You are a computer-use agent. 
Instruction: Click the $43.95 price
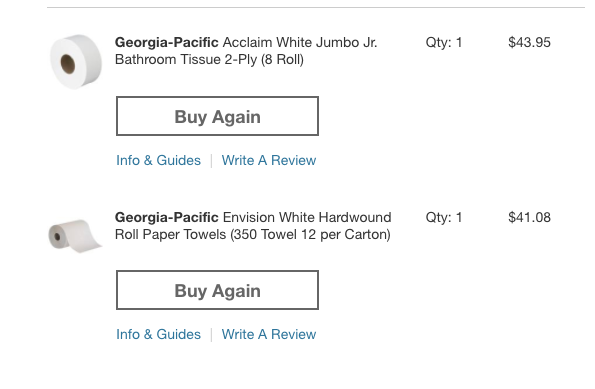(x=529, y=42)
